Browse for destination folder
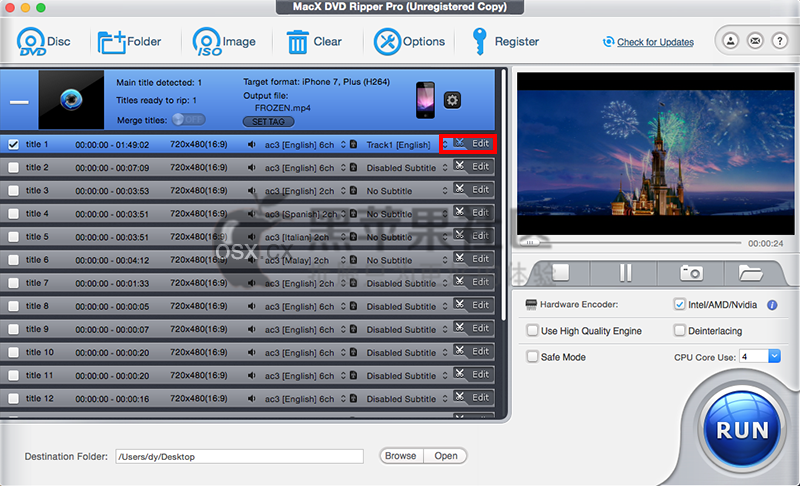 [401, 456]
